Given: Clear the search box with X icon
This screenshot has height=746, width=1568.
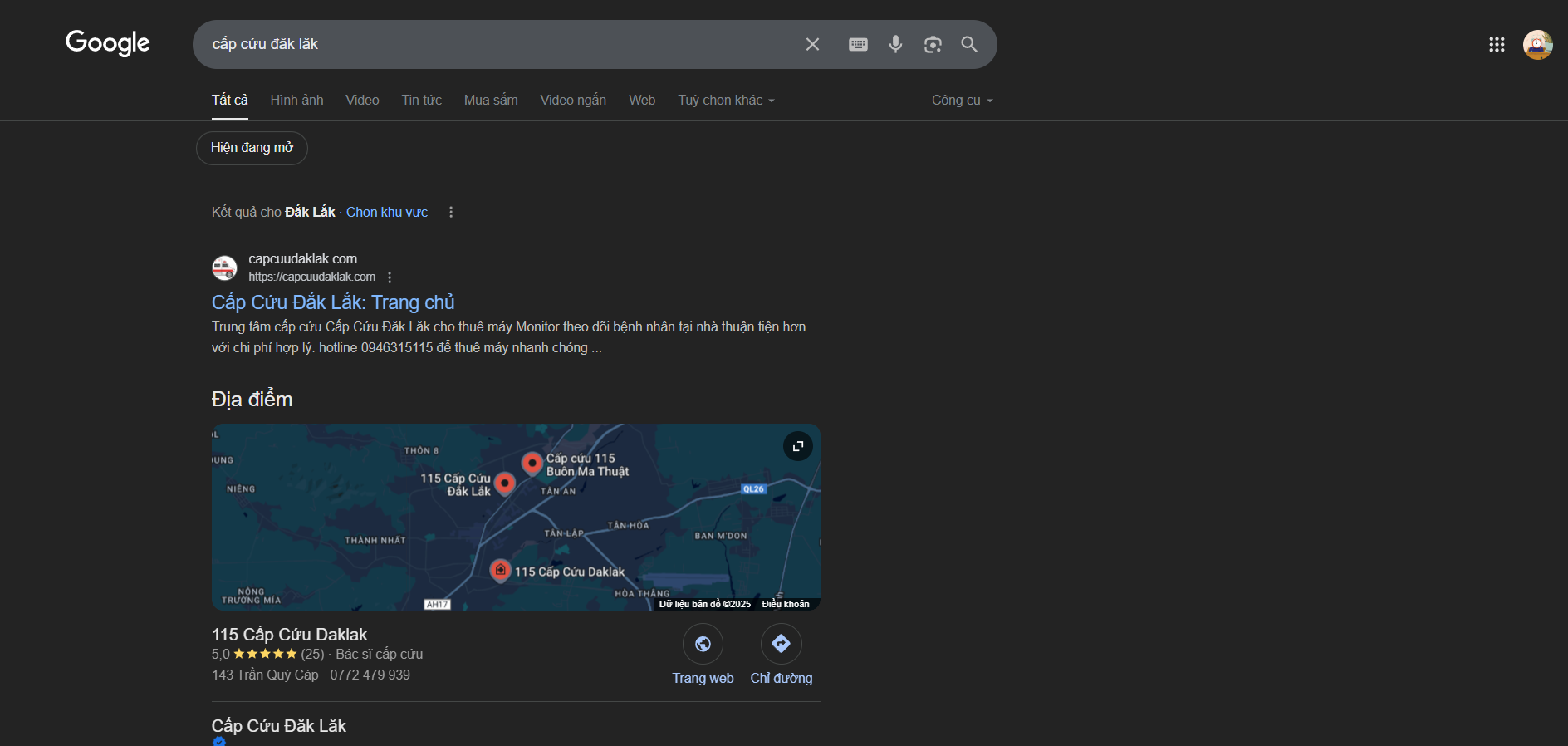Looking at the screenshot, I should pos(812,44).
